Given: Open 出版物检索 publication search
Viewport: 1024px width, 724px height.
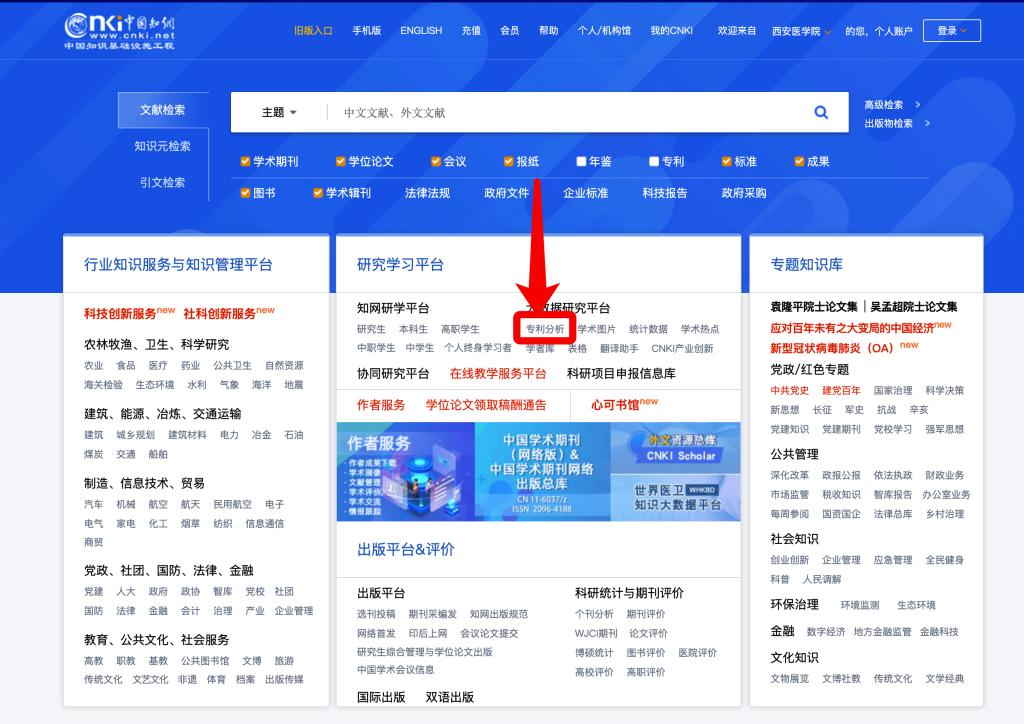Looking at the screenshot, I should coord(897,123).
